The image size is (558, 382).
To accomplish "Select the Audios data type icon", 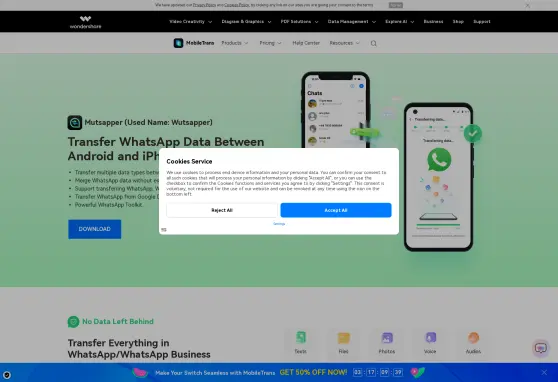I will (x=473, y=338).
